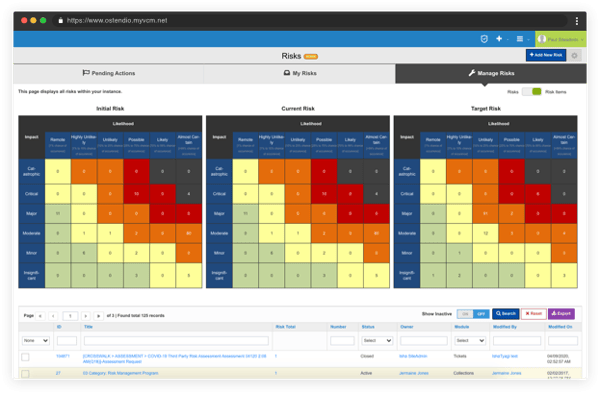Viewport: 600px width, 394px height.
Task: Sort table by Number column header
Action: [x=338, y=327]
